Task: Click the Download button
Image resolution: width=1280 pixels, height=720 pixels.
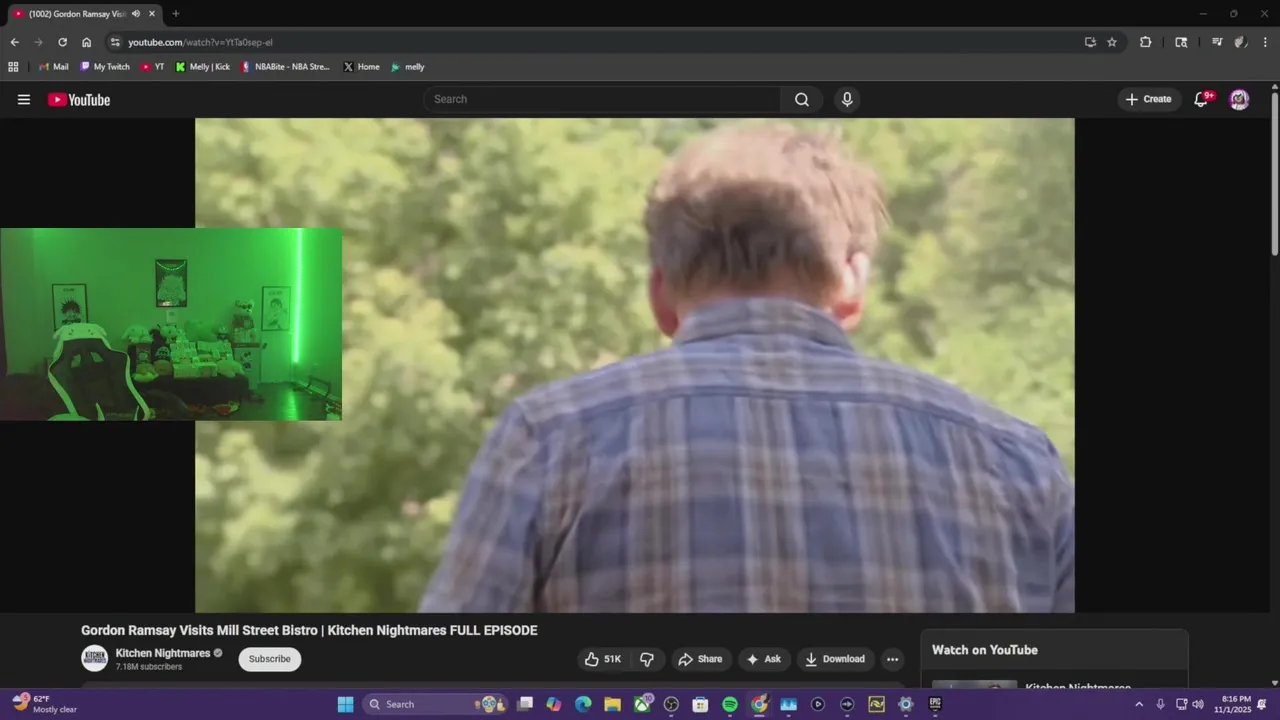Action: [835, 659]
